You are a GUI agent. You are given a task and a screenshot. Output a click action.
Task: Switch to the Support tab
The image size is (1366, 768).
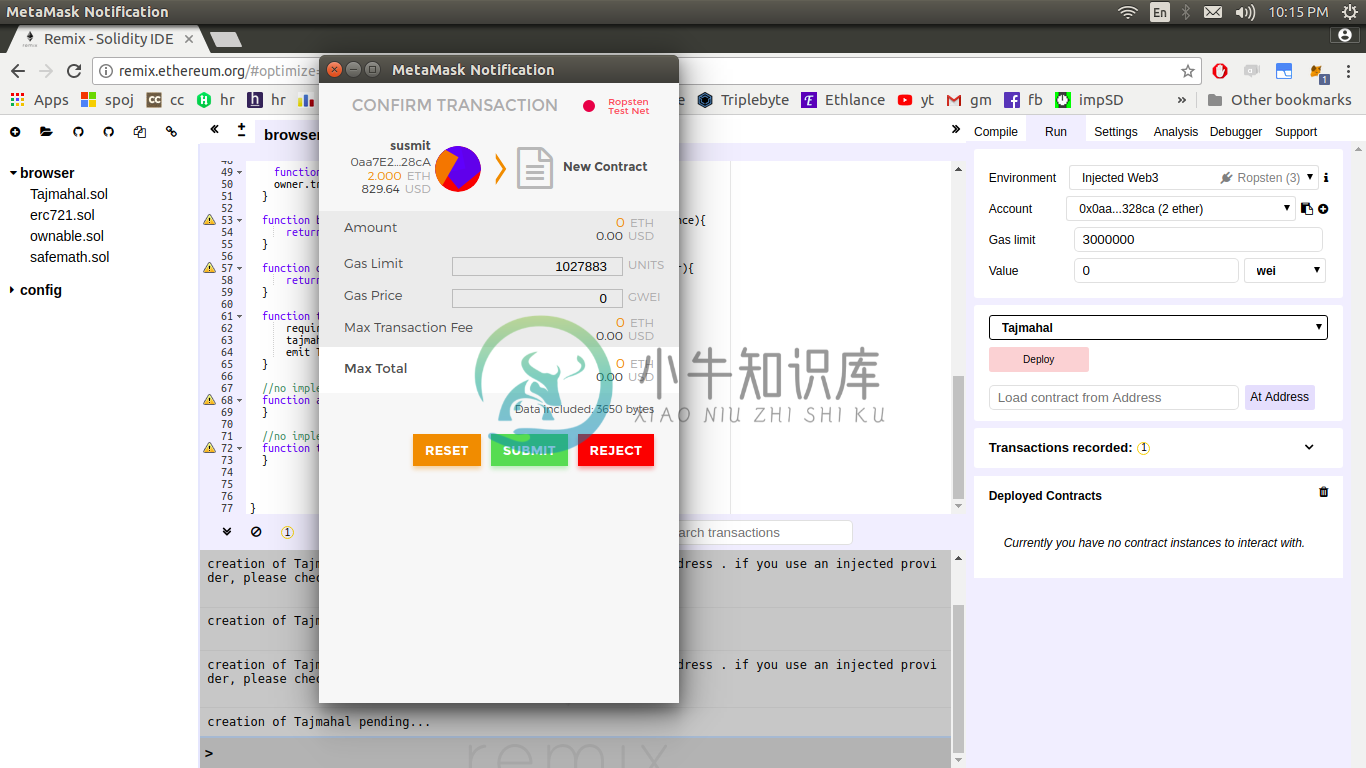pyautogui.click(x=1296, y=131)
